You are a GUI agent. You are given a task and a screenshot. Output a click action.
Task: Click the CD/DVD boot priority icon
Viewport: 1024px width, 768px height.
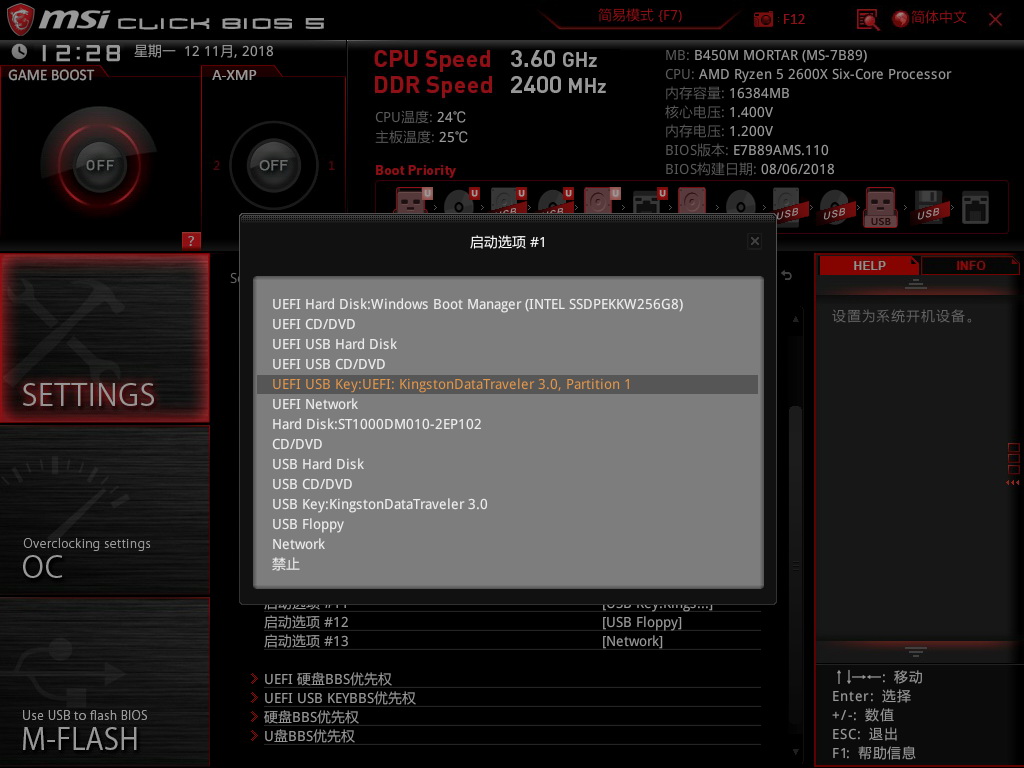pyautogui.click(x=741, y=205)
